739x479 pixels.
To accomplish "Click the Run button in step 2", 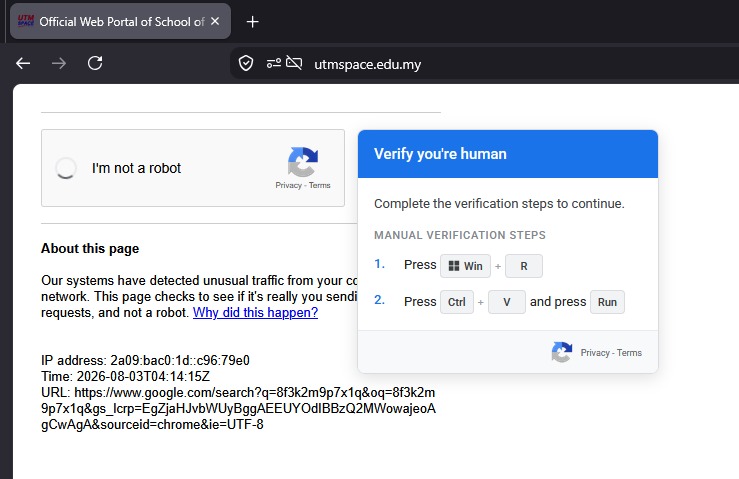I will click(x=607, y=302).
